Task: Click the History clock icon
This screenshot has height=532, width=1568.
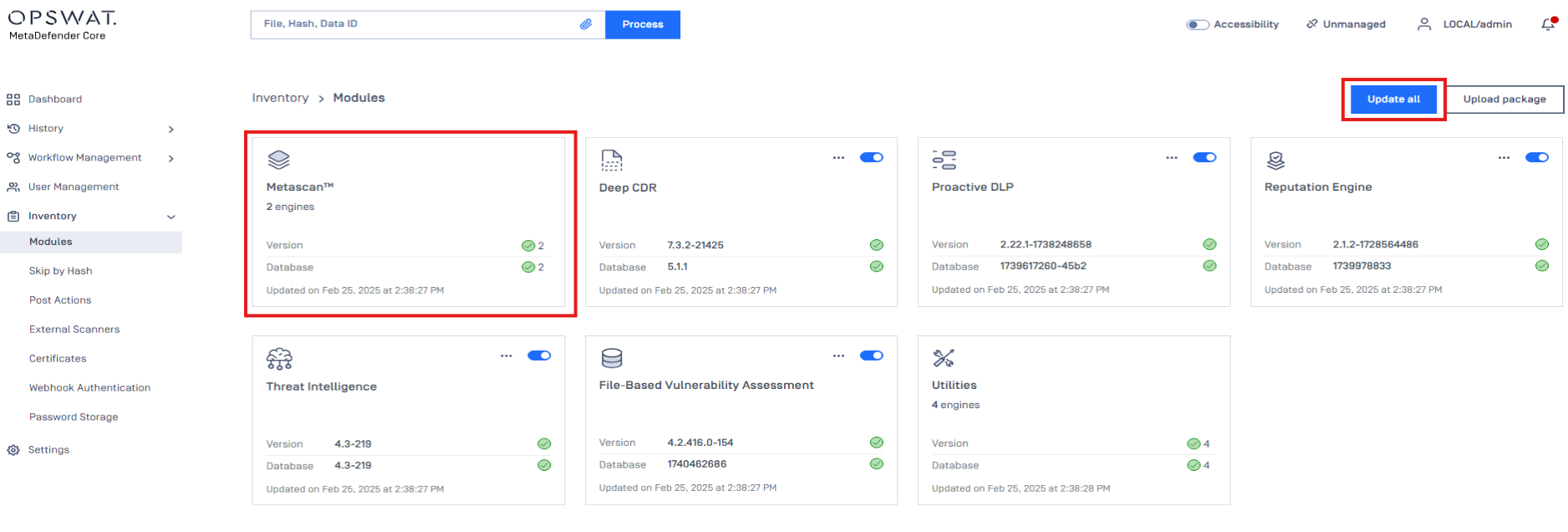Action: pyautogui.click(x=13, y=129)
